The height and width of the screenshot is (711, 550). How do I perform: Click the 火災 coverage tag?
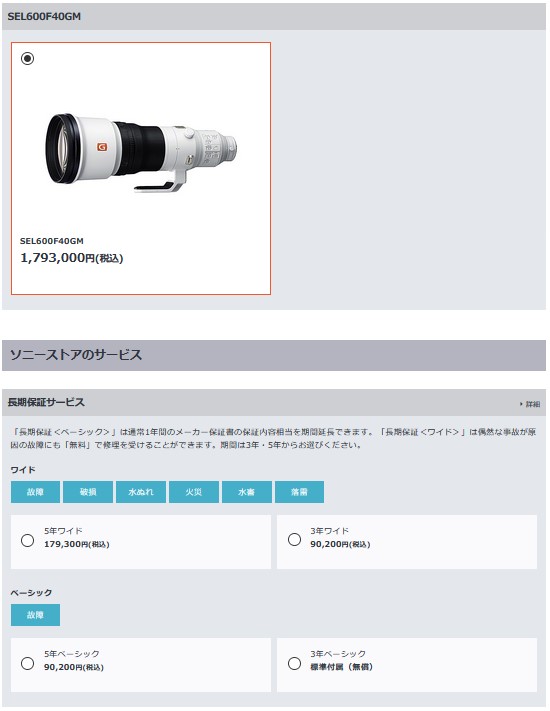[194, 492]
